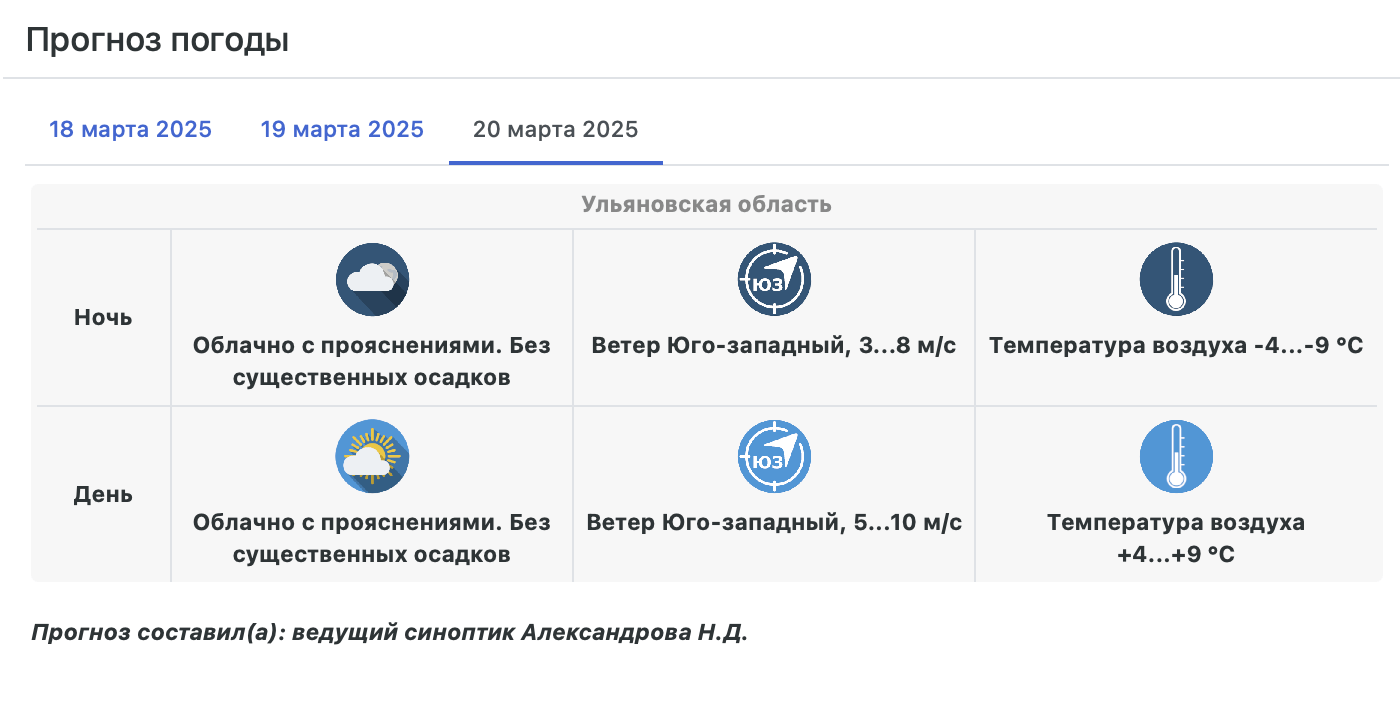1400x714 pixels.
Task: Click the Прогноз погоды heading
Action: [x=157, y=41]
